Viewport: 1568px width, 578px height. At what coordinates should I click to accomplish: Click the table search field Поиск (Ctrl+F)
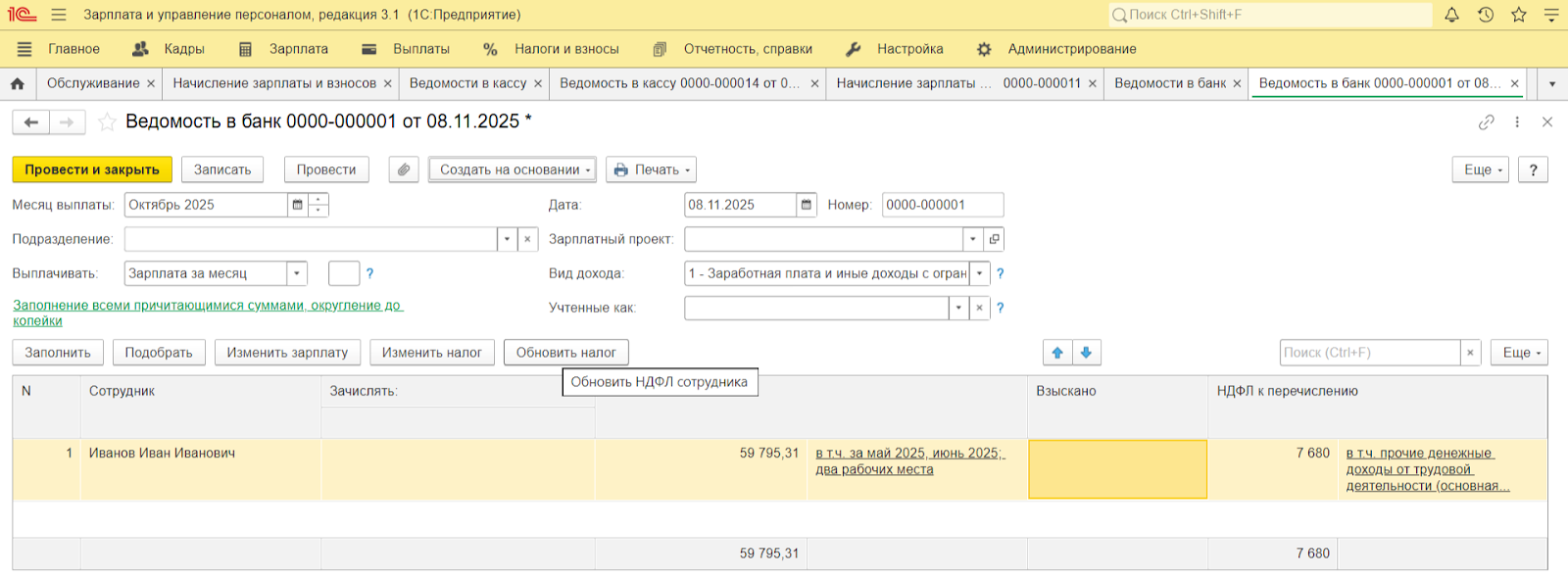coord(1369,353)
